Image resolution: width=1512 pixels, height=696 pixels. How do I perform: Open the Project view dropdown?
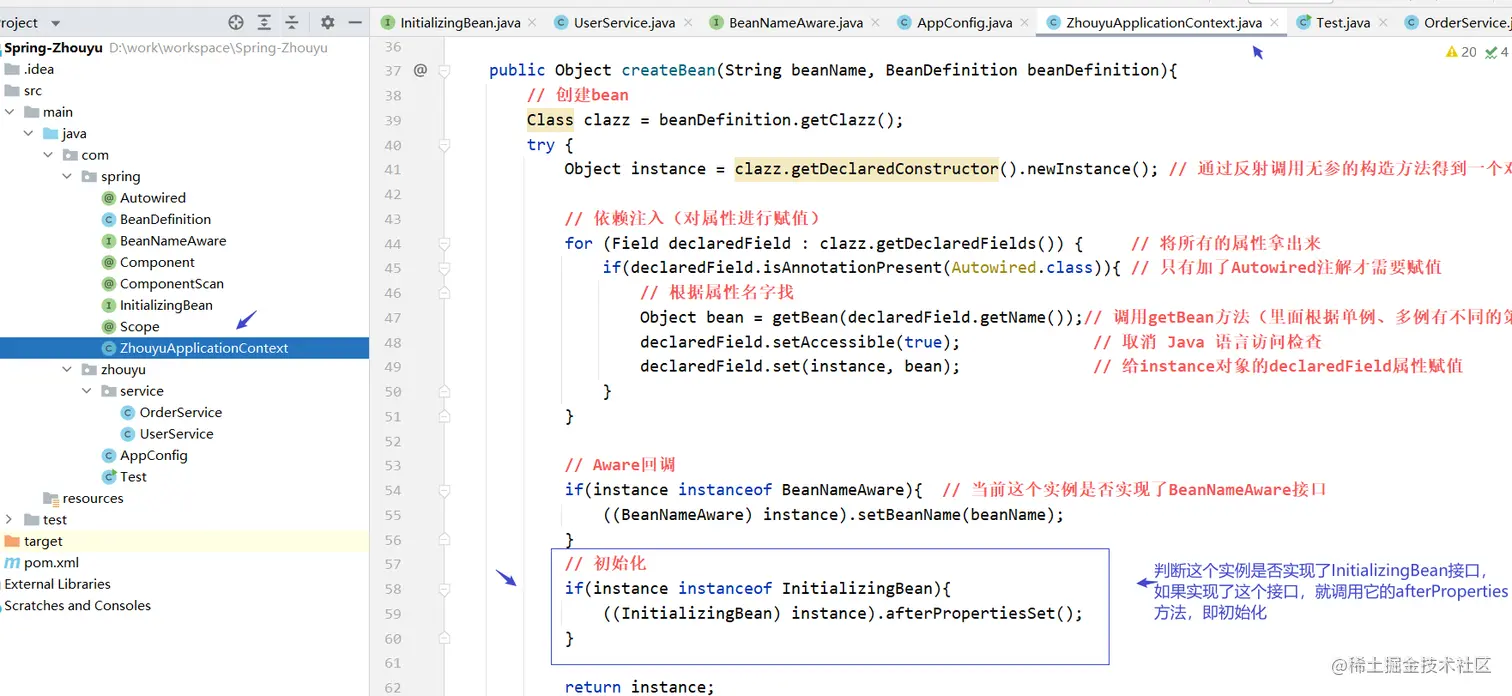coord(55,22)
